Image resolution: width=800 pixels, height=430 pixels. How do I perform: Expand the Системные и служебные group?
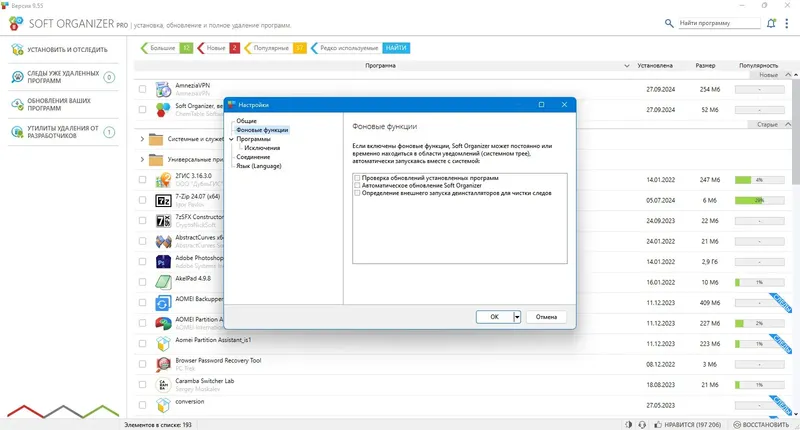tap(142, 139)
